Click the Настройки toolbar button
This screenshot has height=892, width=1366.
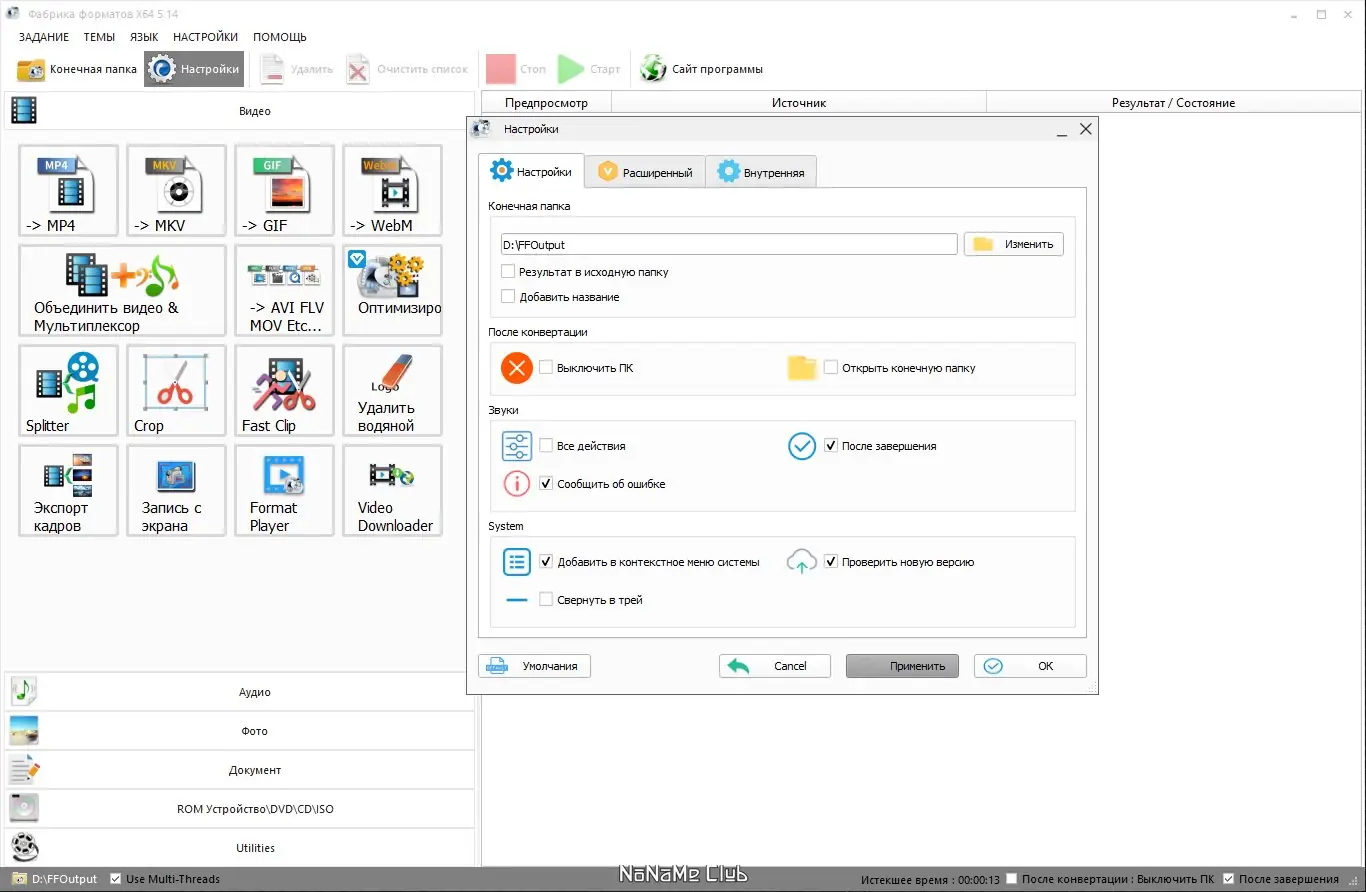[x=194, y=69]
